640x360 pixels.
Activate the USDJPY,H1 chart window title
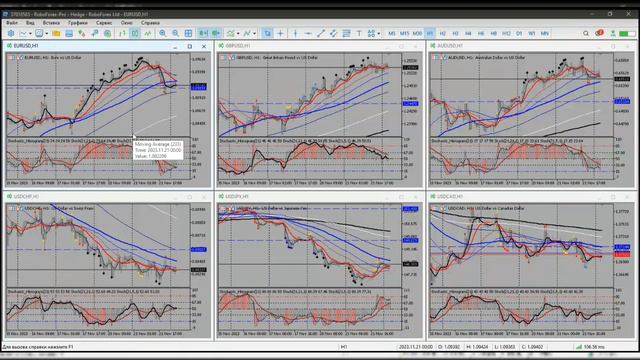pos(237,196)
